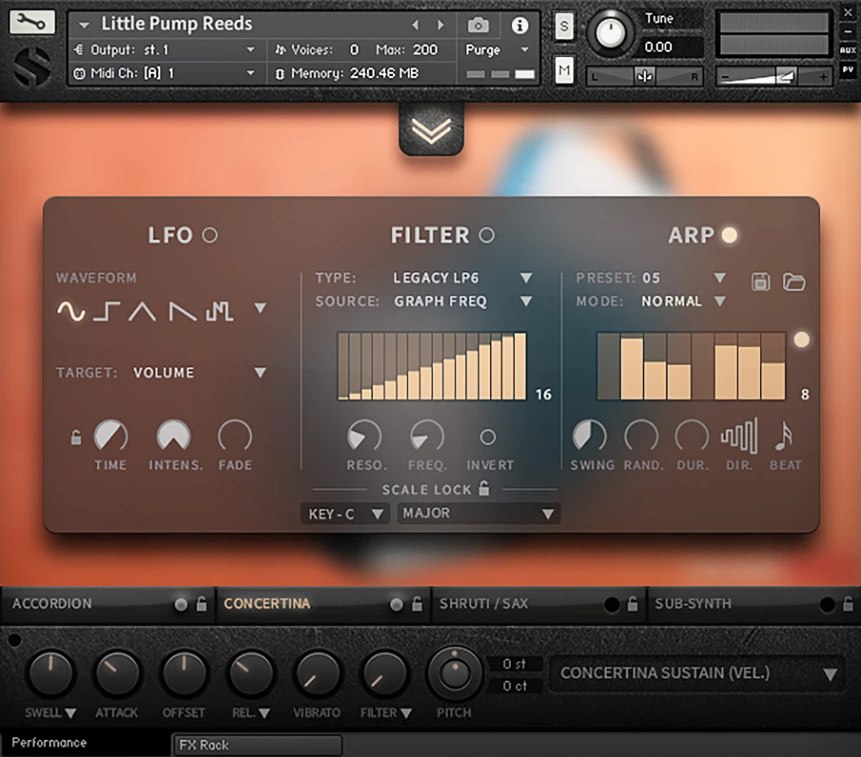Click the Solo S button
861x757 pixels.
565,25
